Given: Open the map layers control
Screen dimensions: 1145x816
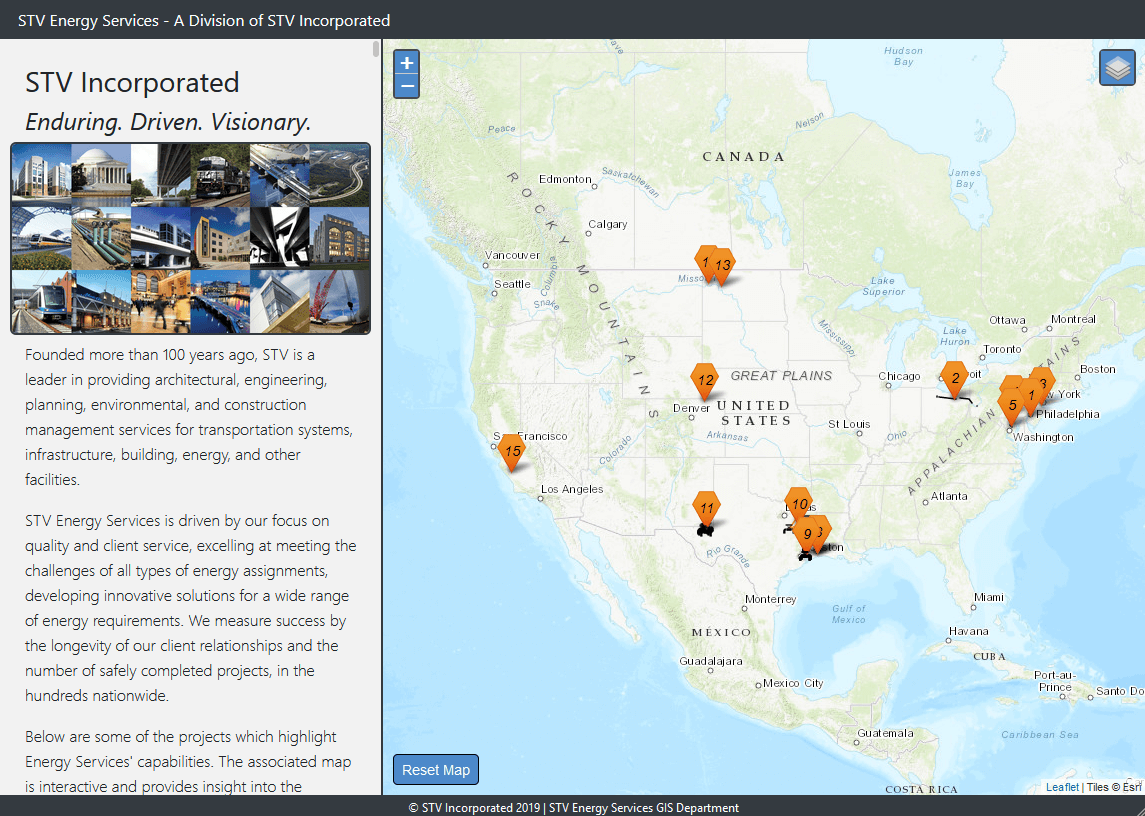Looking at the screenshot, I should 1117,68.
